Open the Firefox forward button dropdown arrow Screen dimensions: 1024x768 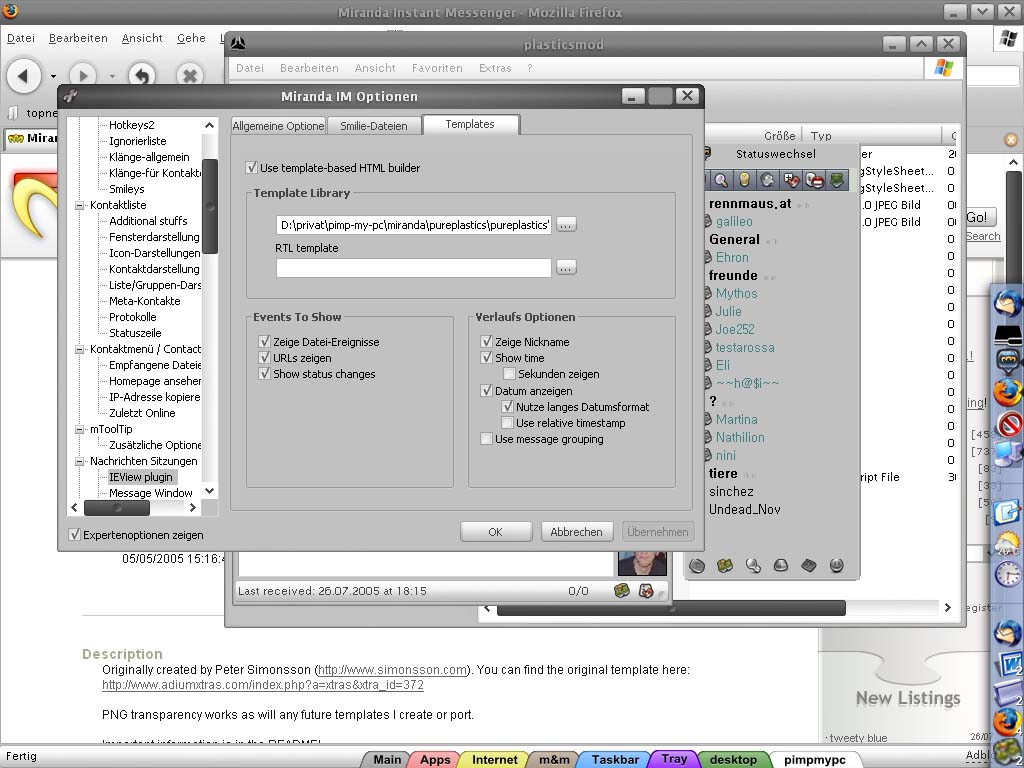[112, 76]
